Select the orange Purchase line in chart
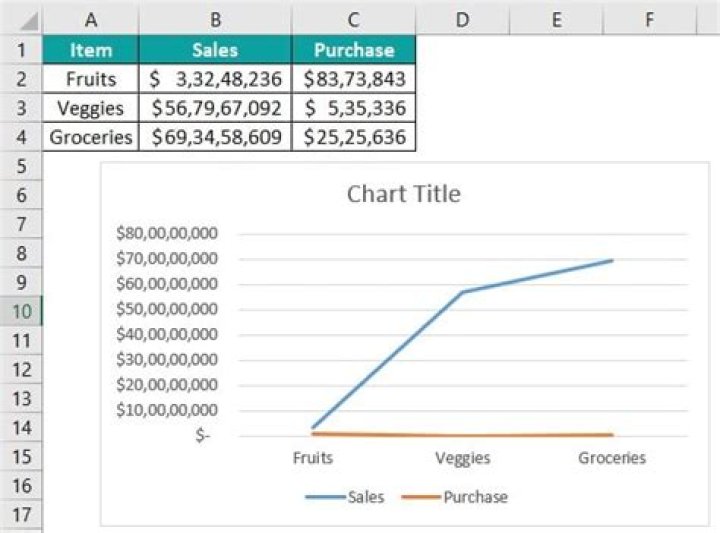Viewport: 720px width, 533px height. [x=463, y=435]
